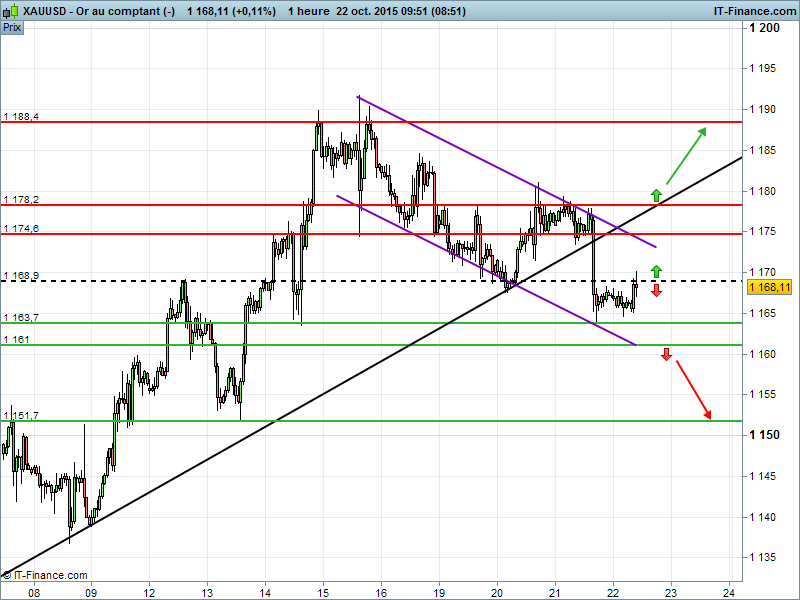Click the 1 140 price axis value
This screenshot has height=600, width=800.
pos(762,517)
